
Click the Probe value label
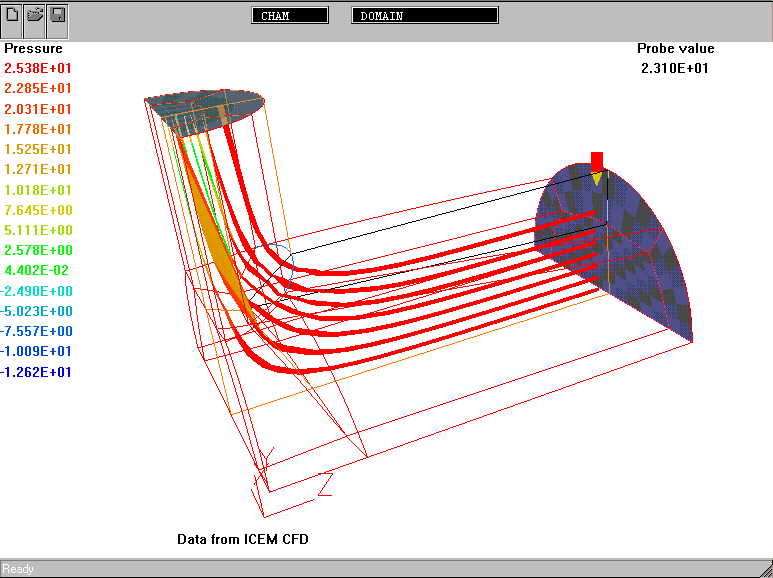tap(675, 48)
